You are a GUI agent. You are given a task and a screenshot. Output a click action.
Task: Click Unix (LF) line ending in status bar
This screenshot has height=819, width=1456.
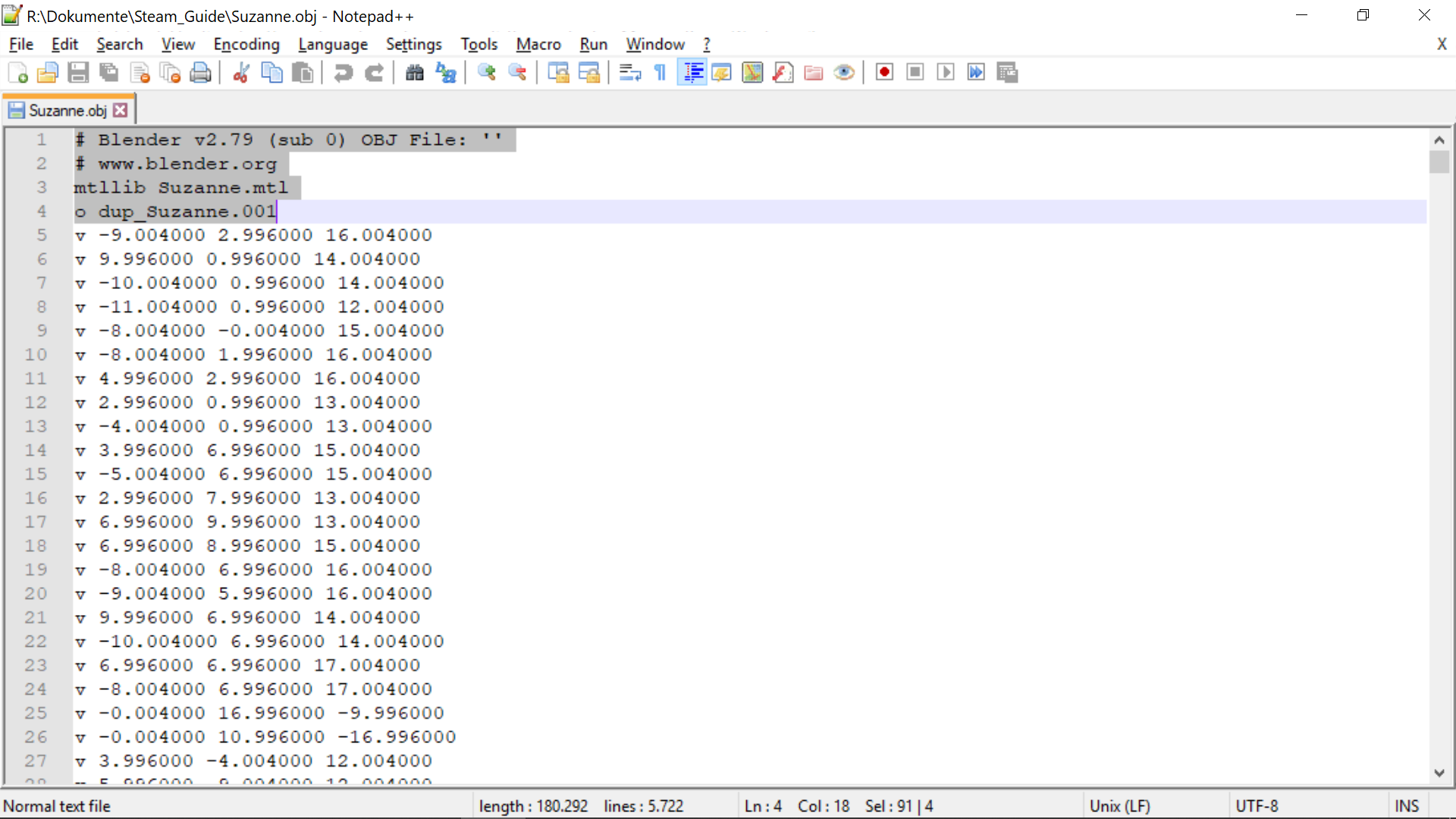pyautogui.click(x=1119, y=806)
